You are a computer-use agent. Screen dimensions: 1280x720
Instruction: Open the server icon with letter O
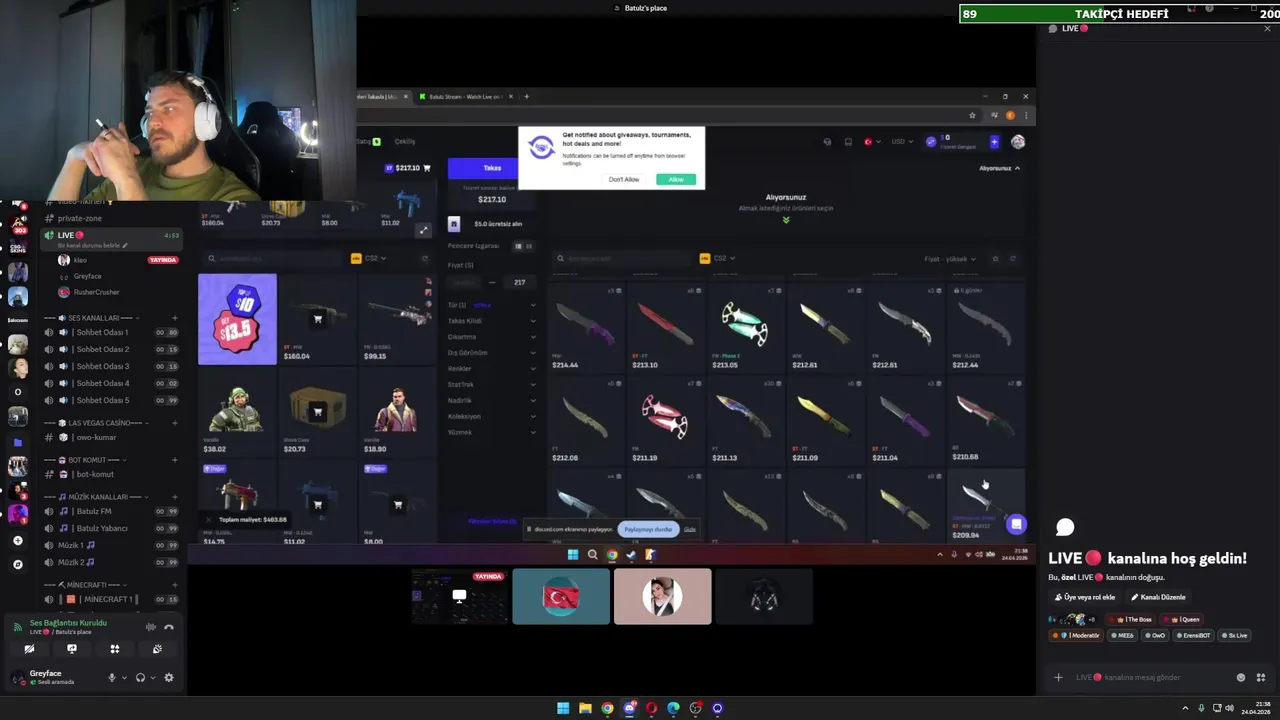coord(17,392)
